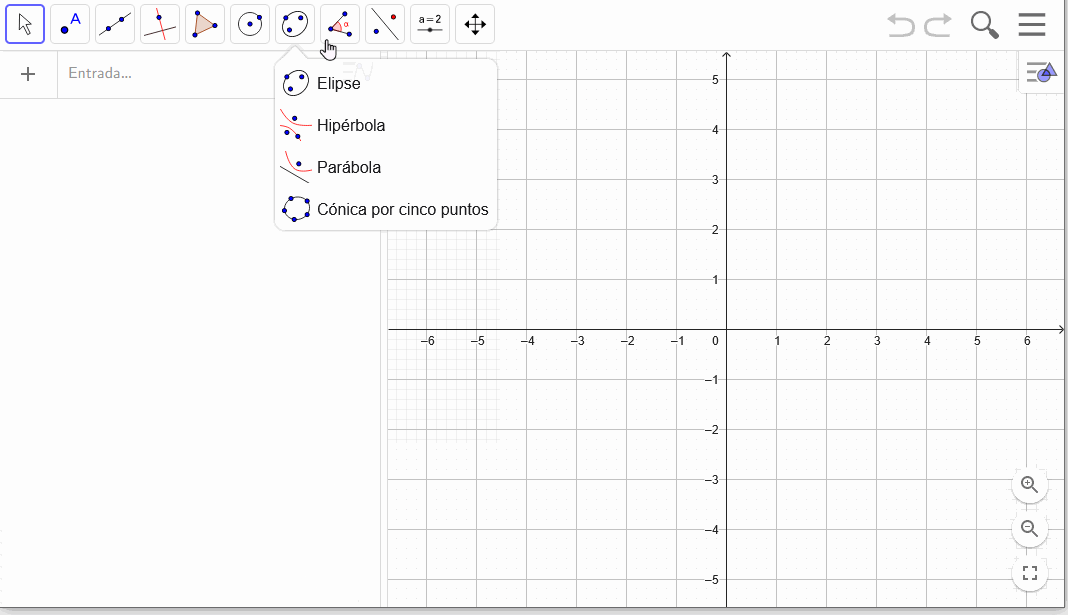Image resolution: width=1068 pixels, height=615 pixels.
Task: Select the Point tool
Action: 70,25
